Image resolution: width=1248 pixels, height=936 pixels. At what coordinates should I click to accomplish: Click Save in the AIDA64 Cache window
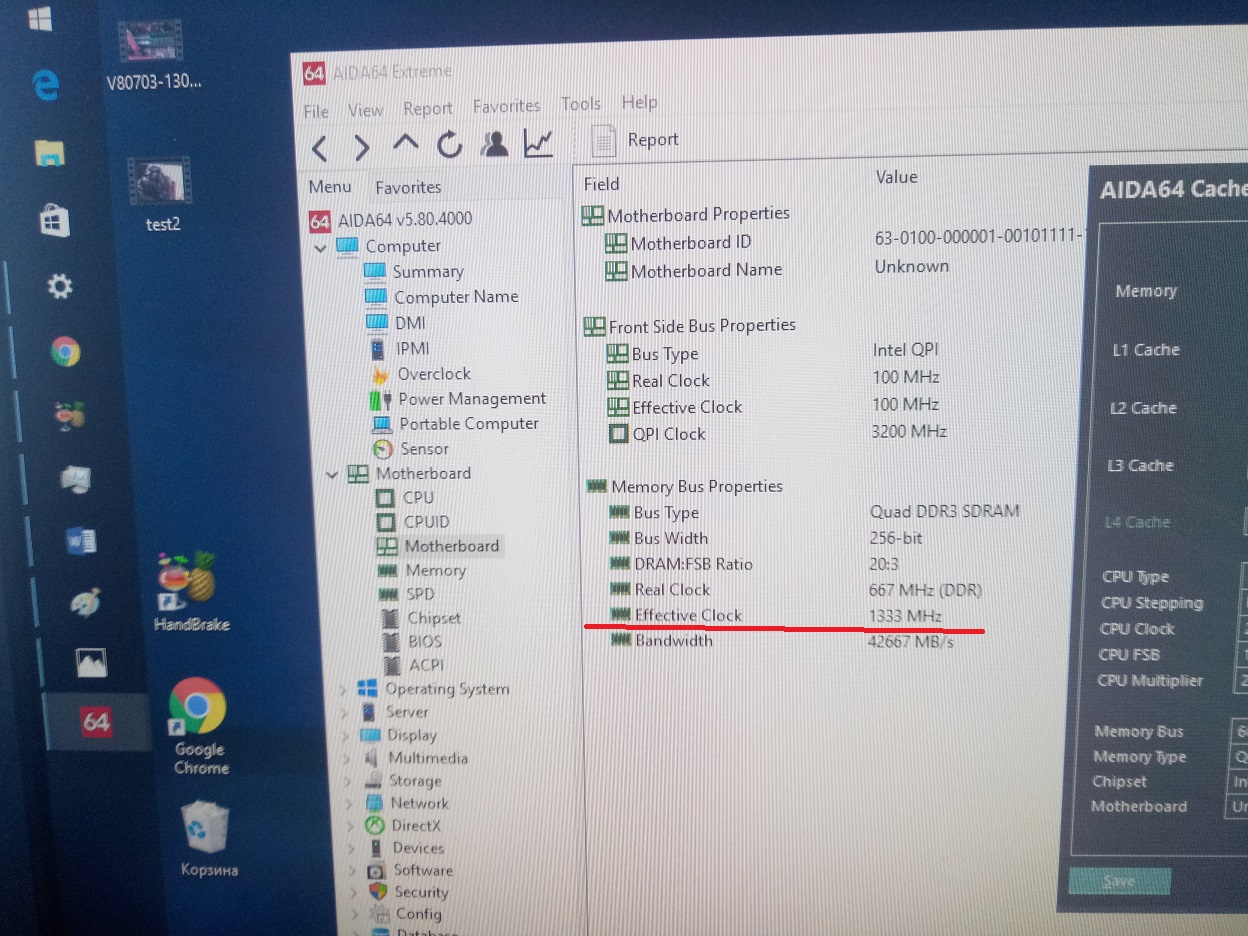pyautogui.click(x=1119, y=881)
